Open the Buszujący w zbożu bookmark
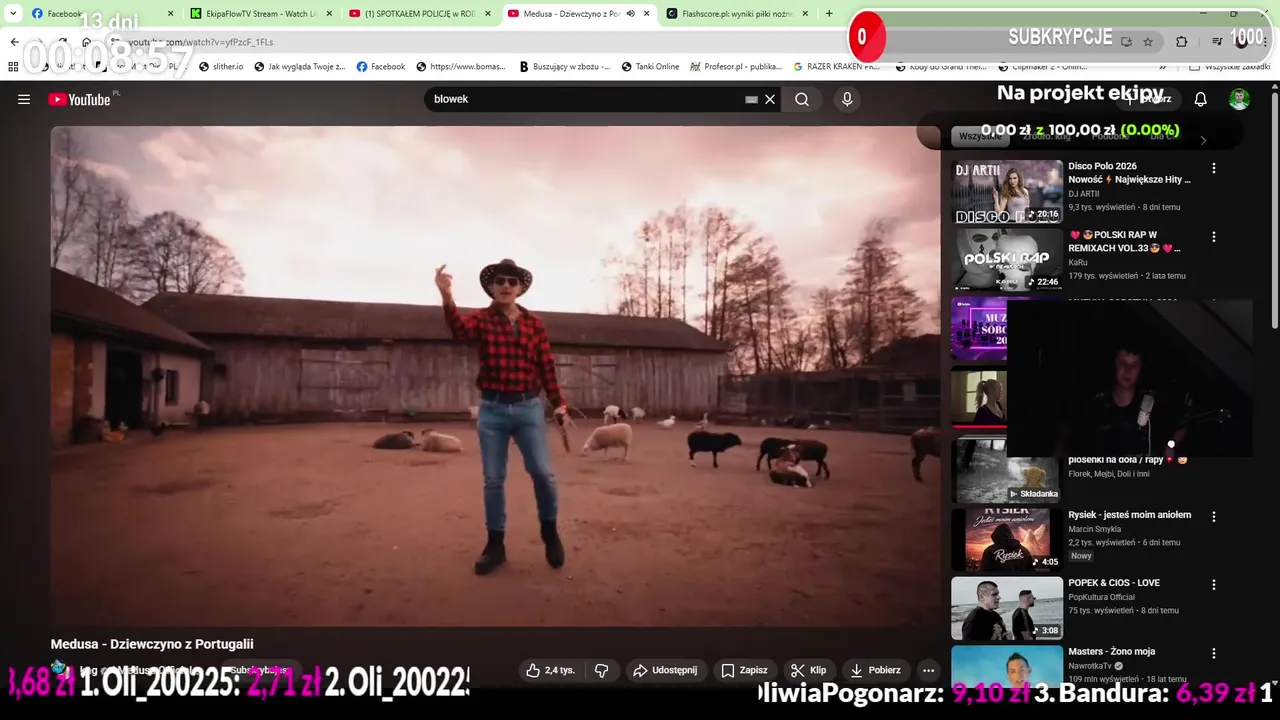 click(x=564, y=67)
